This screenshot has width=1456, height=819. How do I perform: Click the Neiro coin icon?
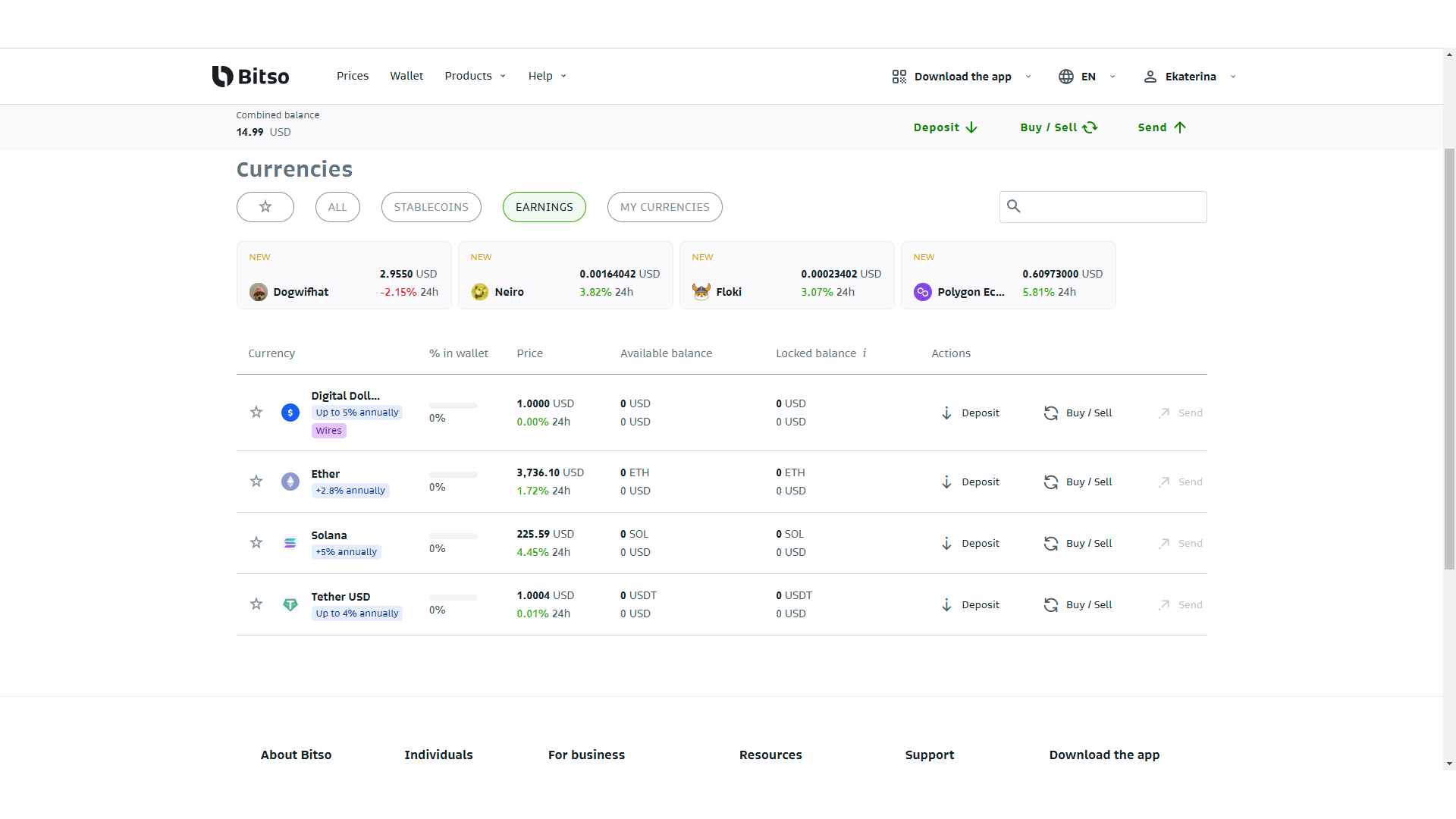click(x=480, y=292)
